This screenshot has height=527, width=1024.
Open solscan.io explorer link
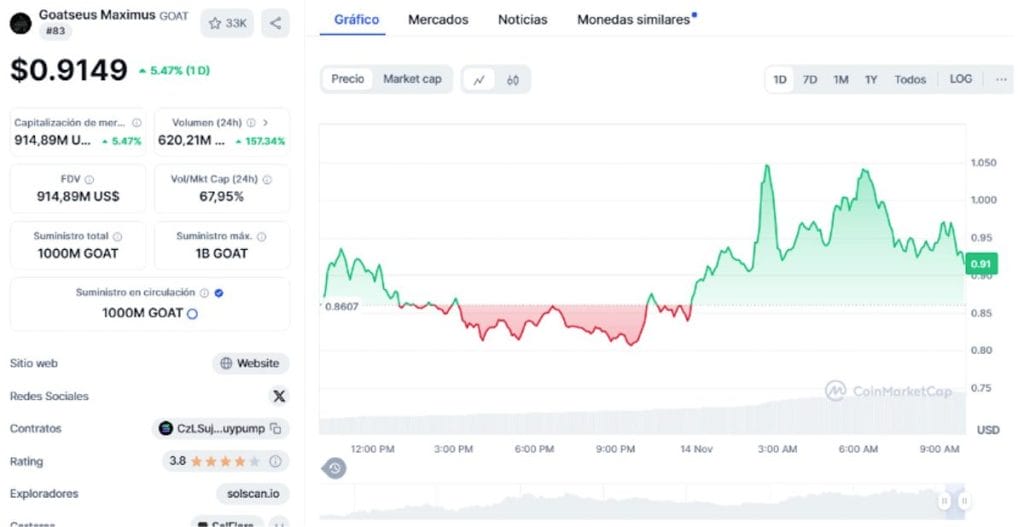(253, 494)
